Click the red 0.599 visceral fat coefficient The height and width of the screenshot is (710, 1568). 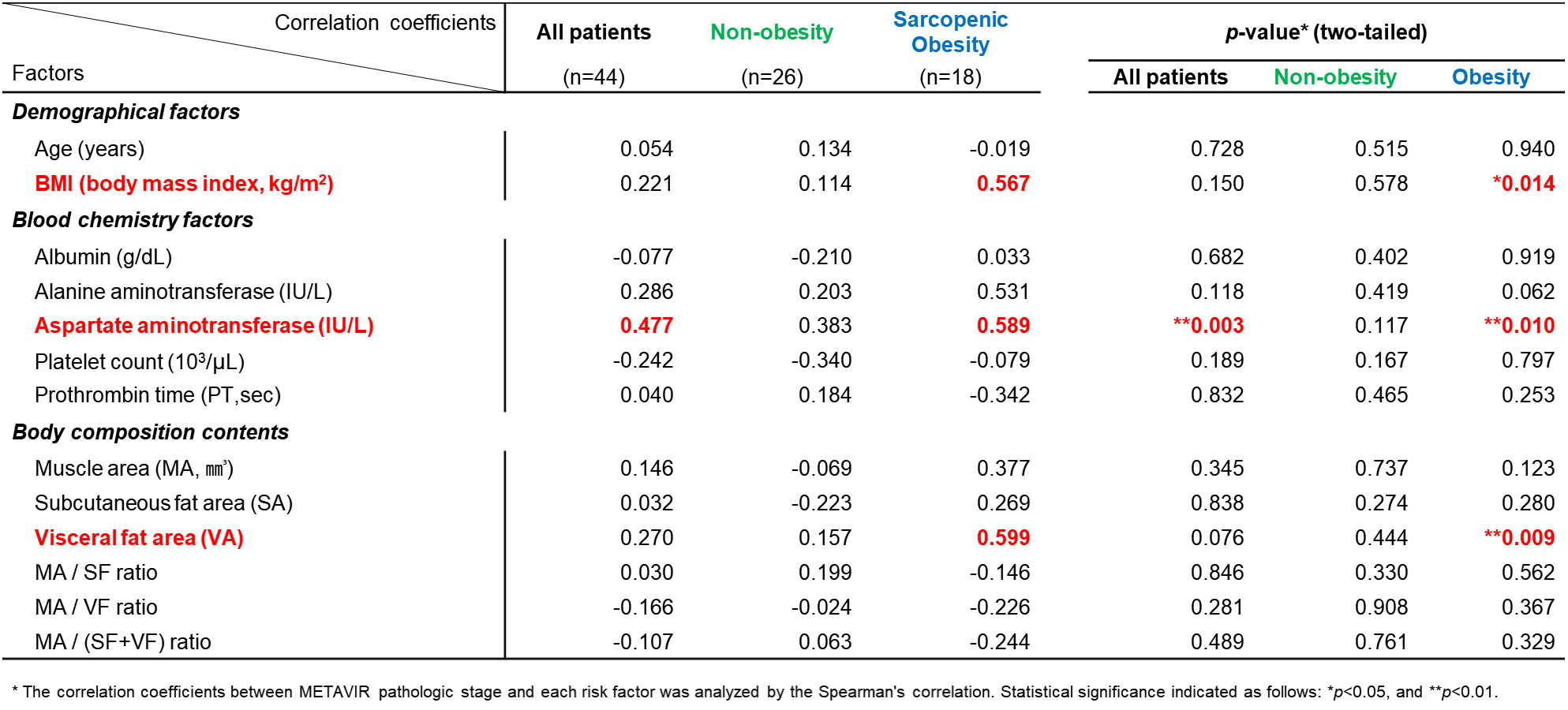coord(1003,538)
